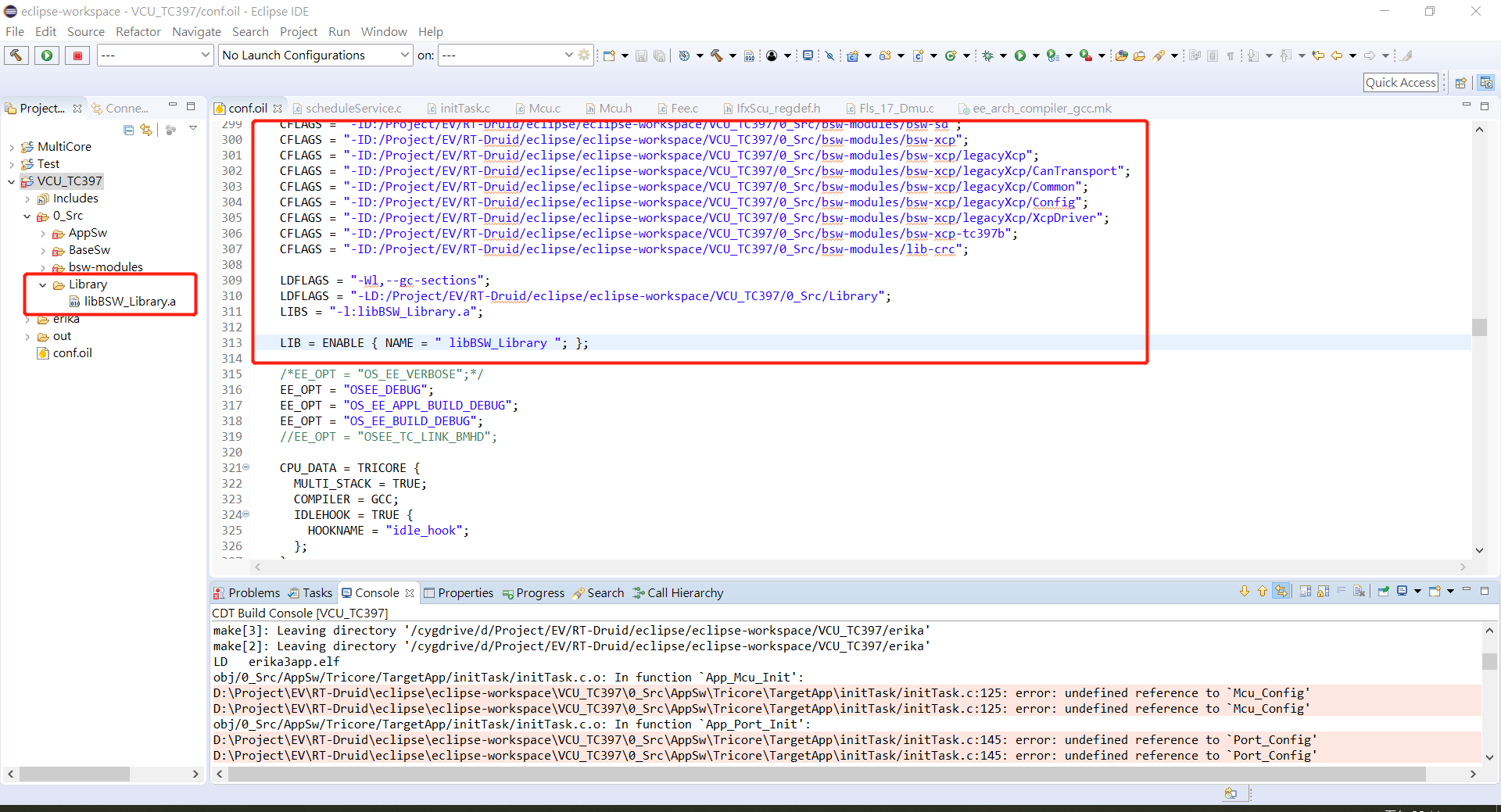Image resolution: width=1501 pixels, height=812 pixels.
Task: Open the Problems view tab
Action: pos(246,592)
